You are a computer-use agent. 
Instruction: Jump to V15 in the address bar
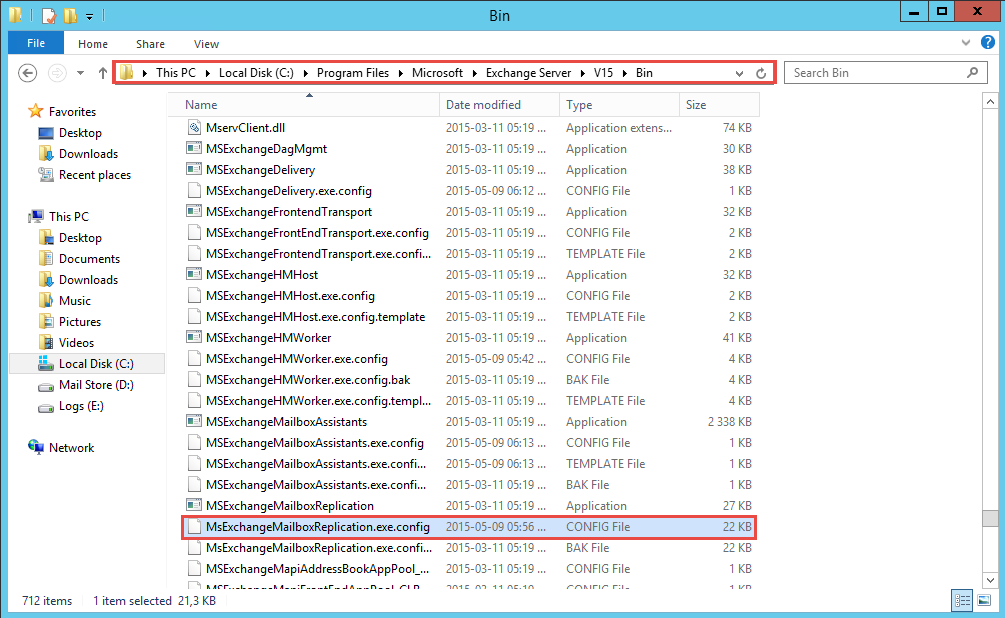(x=603, y=73)
